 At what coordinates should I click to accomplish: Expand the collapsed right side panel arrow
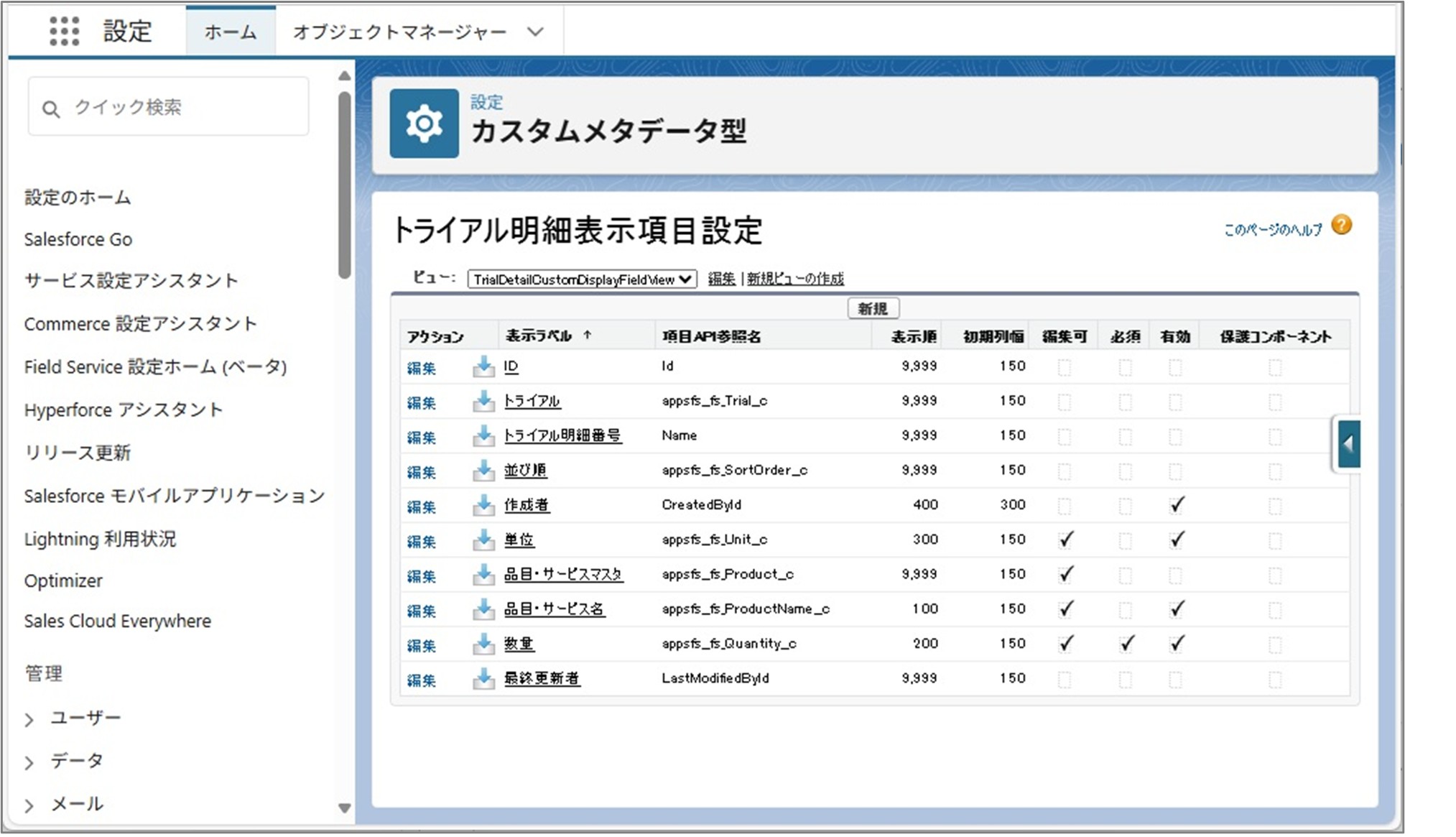click(x=1348, y=444)
